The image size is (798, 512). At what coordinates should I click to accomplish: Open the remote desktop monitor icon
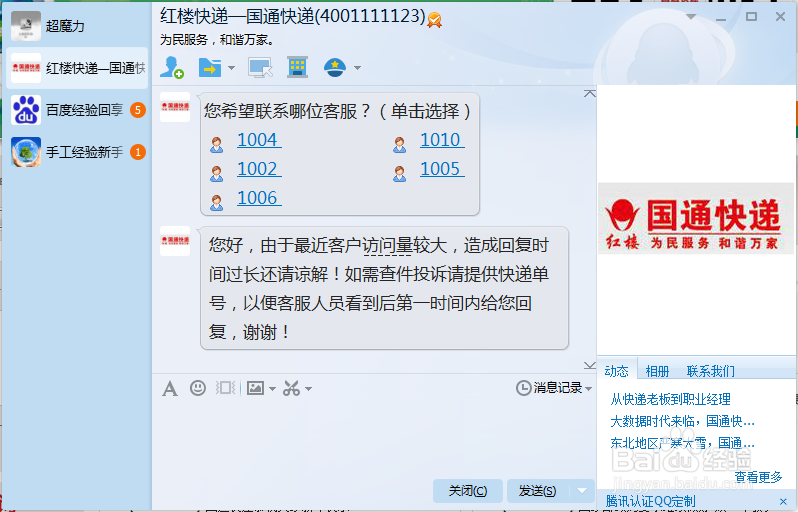[260, 68]
